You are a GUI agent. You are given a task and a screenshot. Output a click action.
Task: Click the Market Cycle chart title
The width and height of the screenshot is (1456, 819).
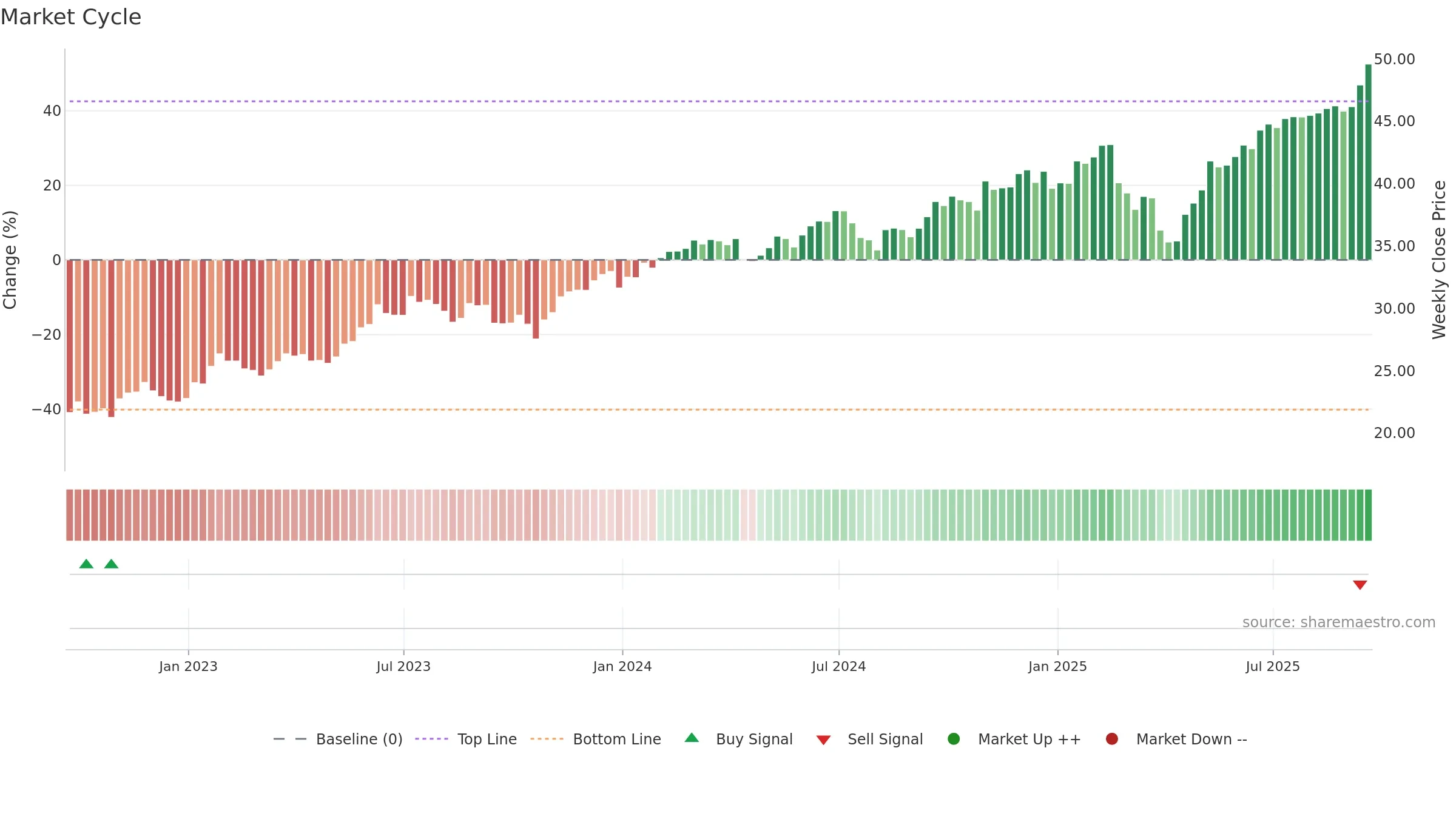tap(71, 17)
